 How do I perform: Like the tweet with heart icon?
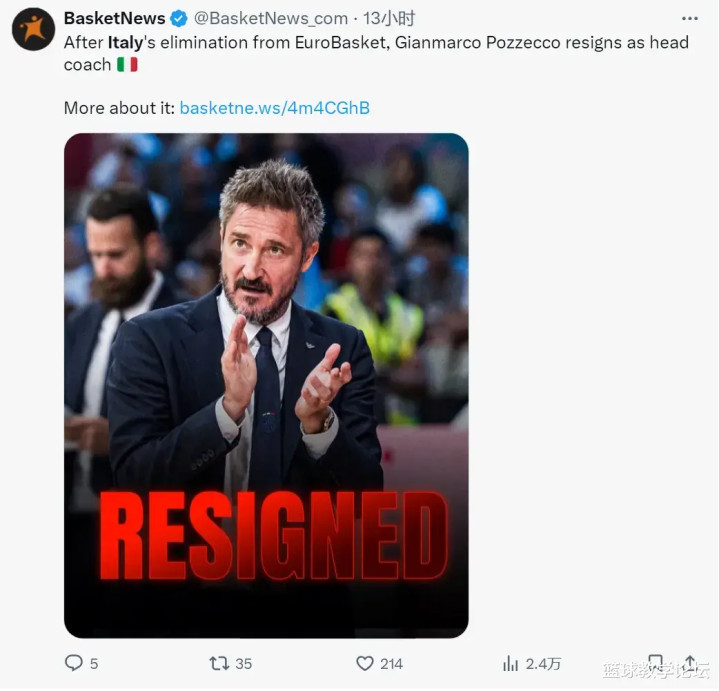click(x=365, y=663)
